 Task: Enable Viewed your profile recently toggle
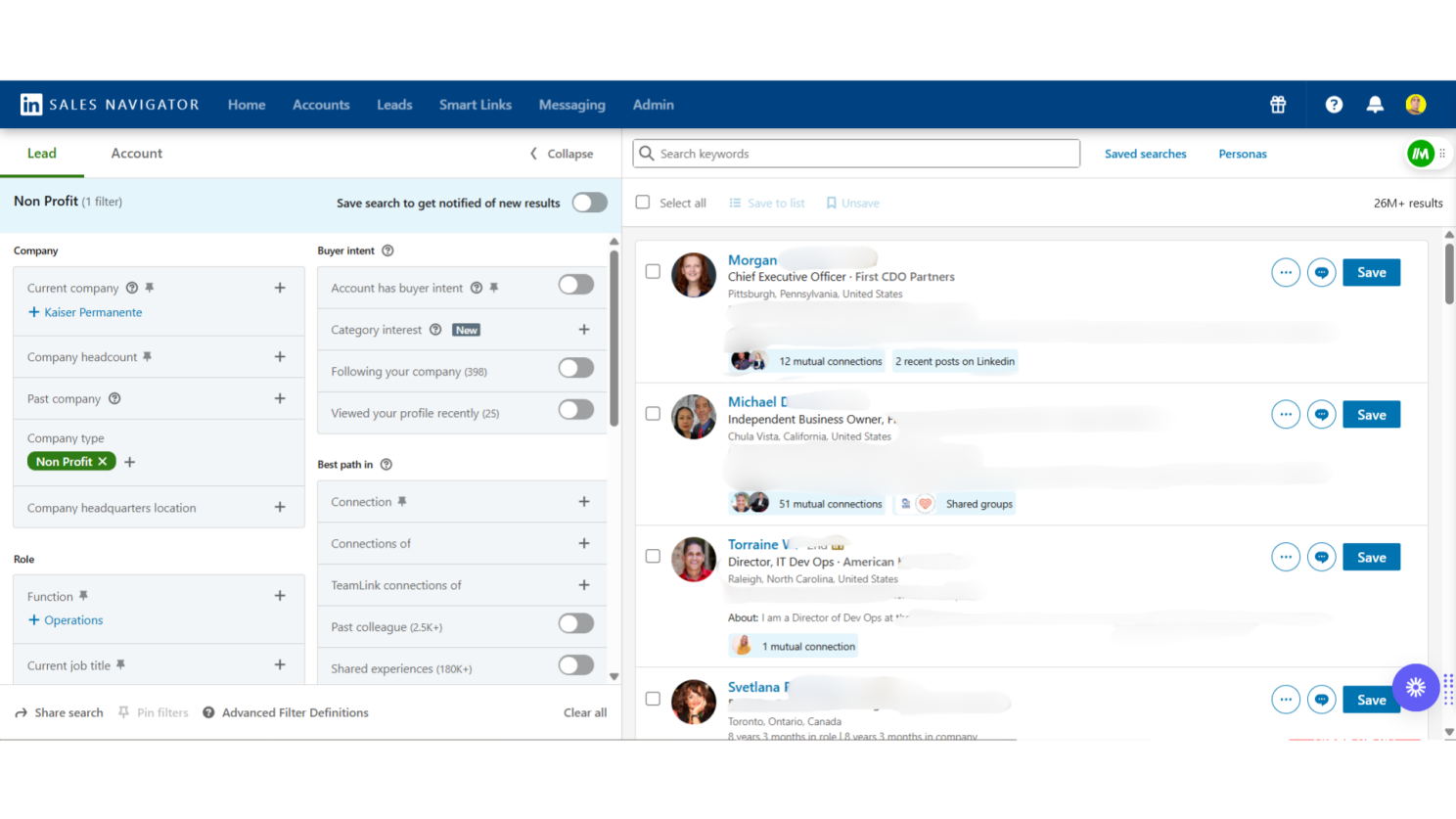[576, 409]
